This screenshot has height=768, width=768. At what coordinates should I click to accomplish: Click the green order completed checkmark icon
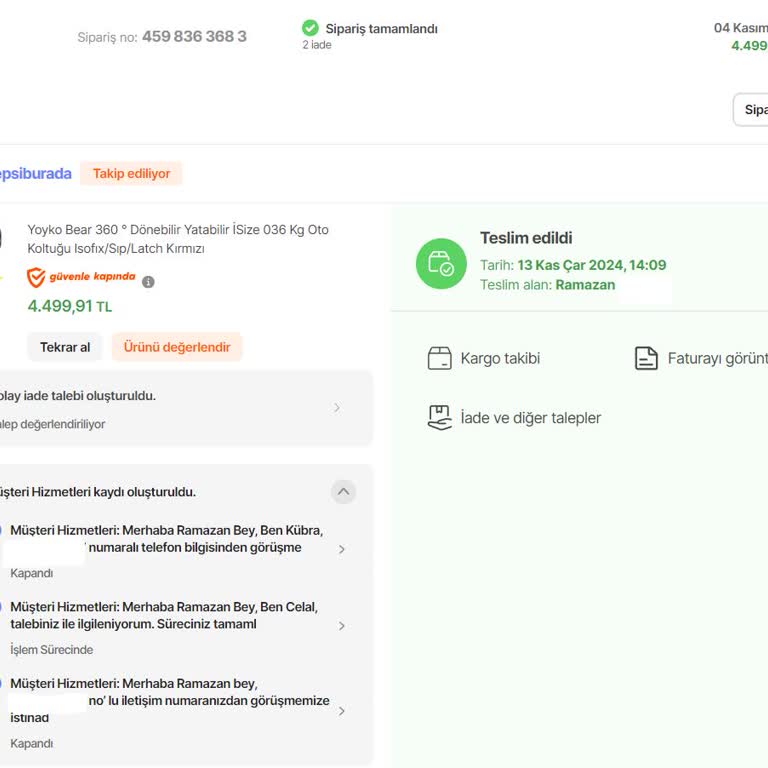tap(310, 28)
